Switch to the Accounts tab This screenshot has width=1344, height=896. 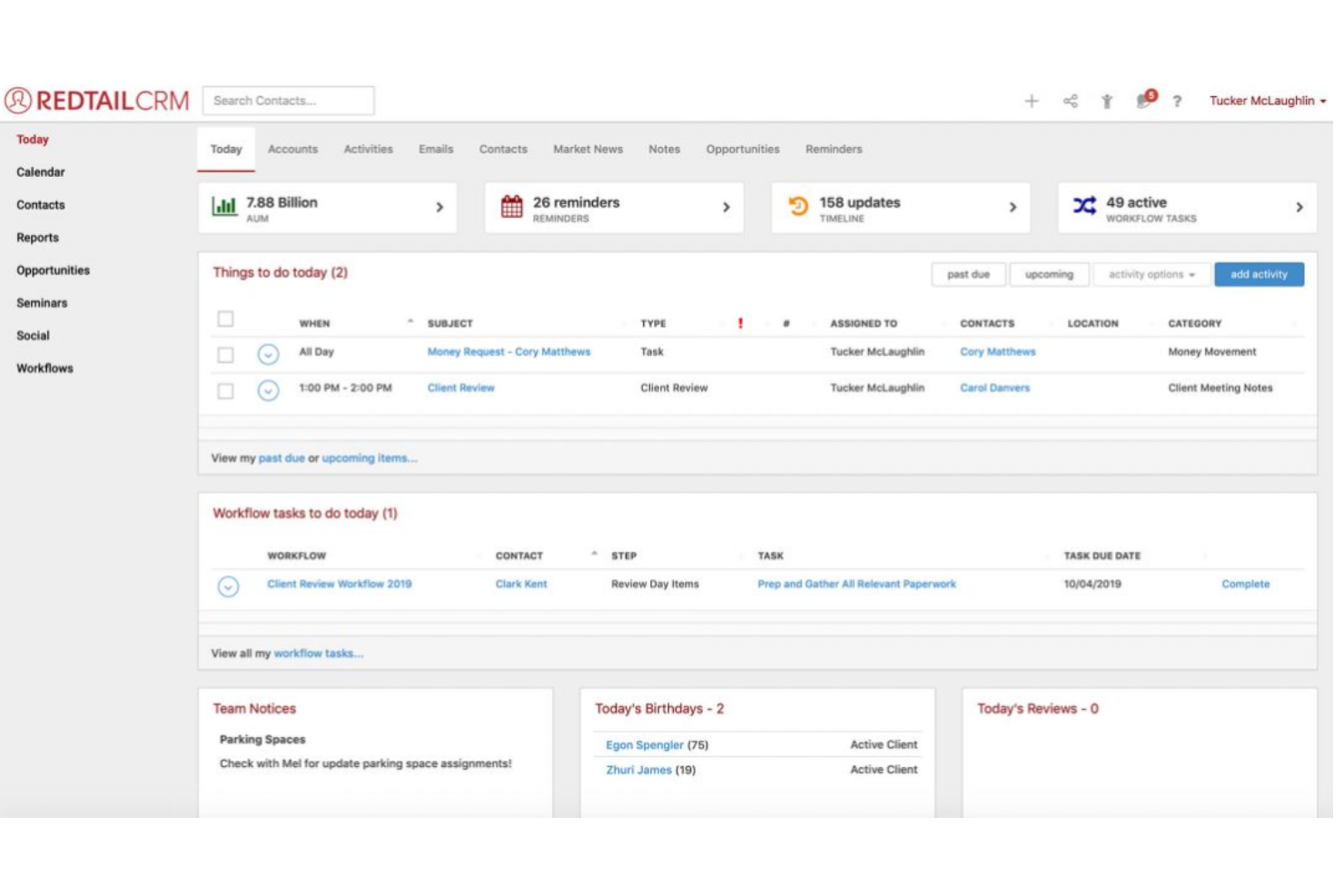(292, 149)
